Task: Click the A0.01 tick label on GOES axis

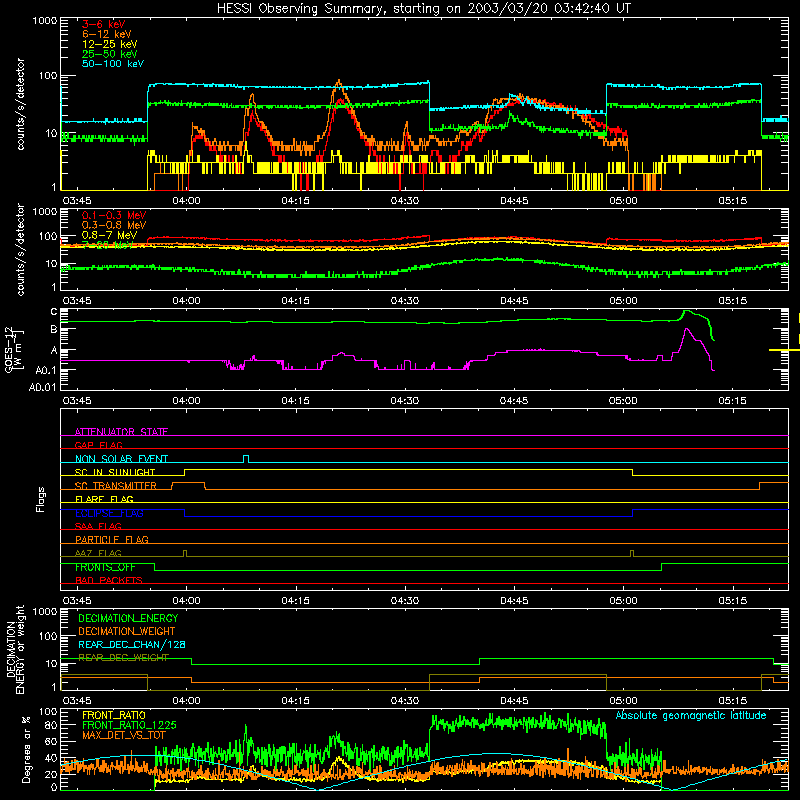Action: coord(43,387)
